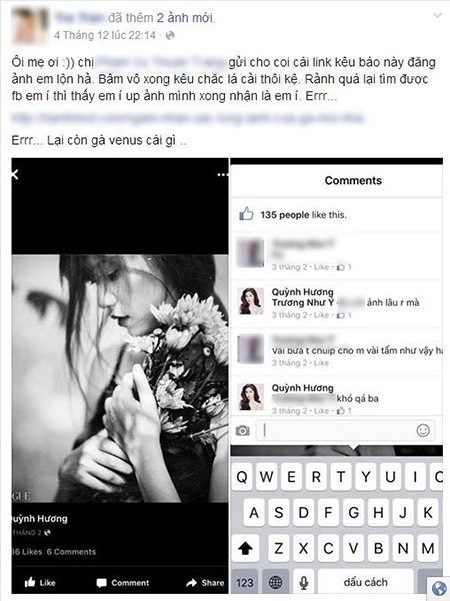Screen dimensions: 450x601
Task: Tap the 123 numbers key
Action: (x=245, y=583)
